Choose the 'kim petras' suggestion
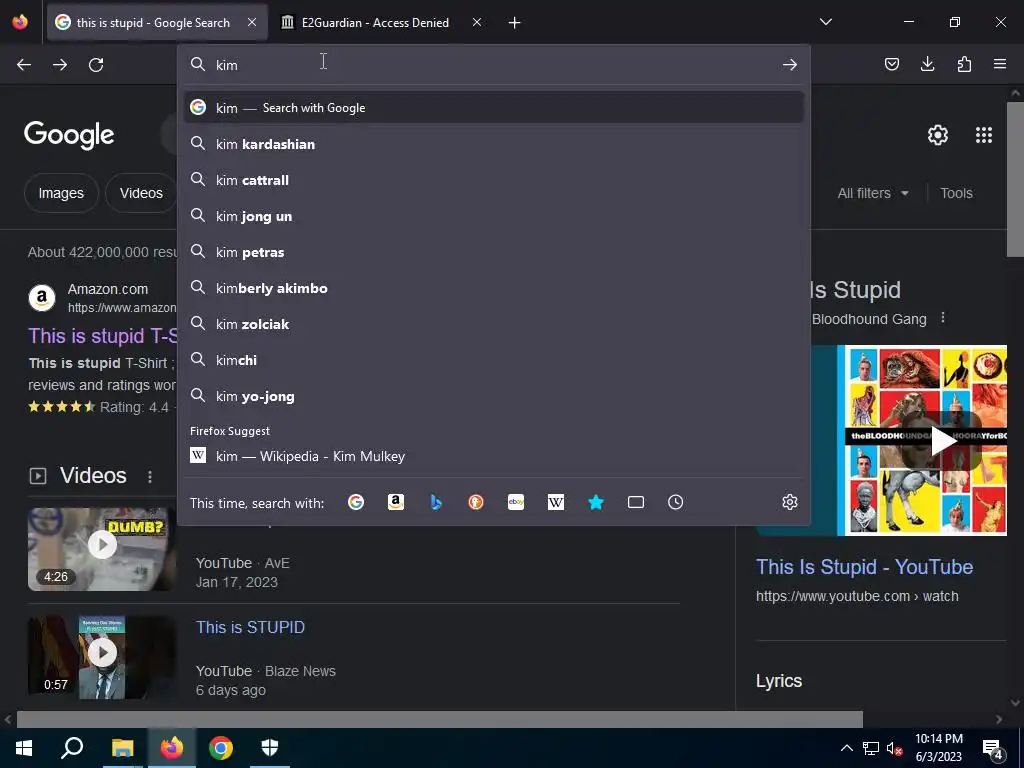This screenshot has height=768, width=1024. (494, 252)
